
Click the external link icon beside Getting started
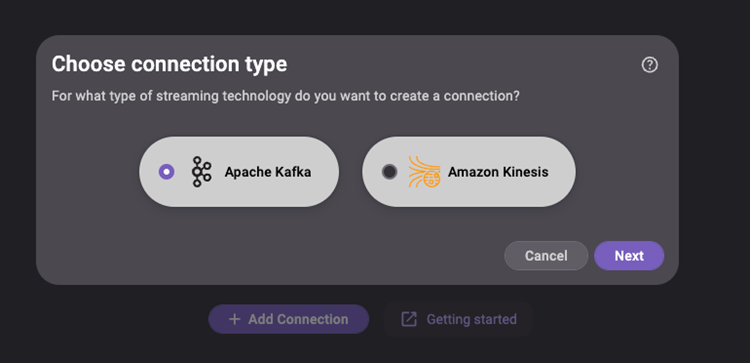[409, 319]
